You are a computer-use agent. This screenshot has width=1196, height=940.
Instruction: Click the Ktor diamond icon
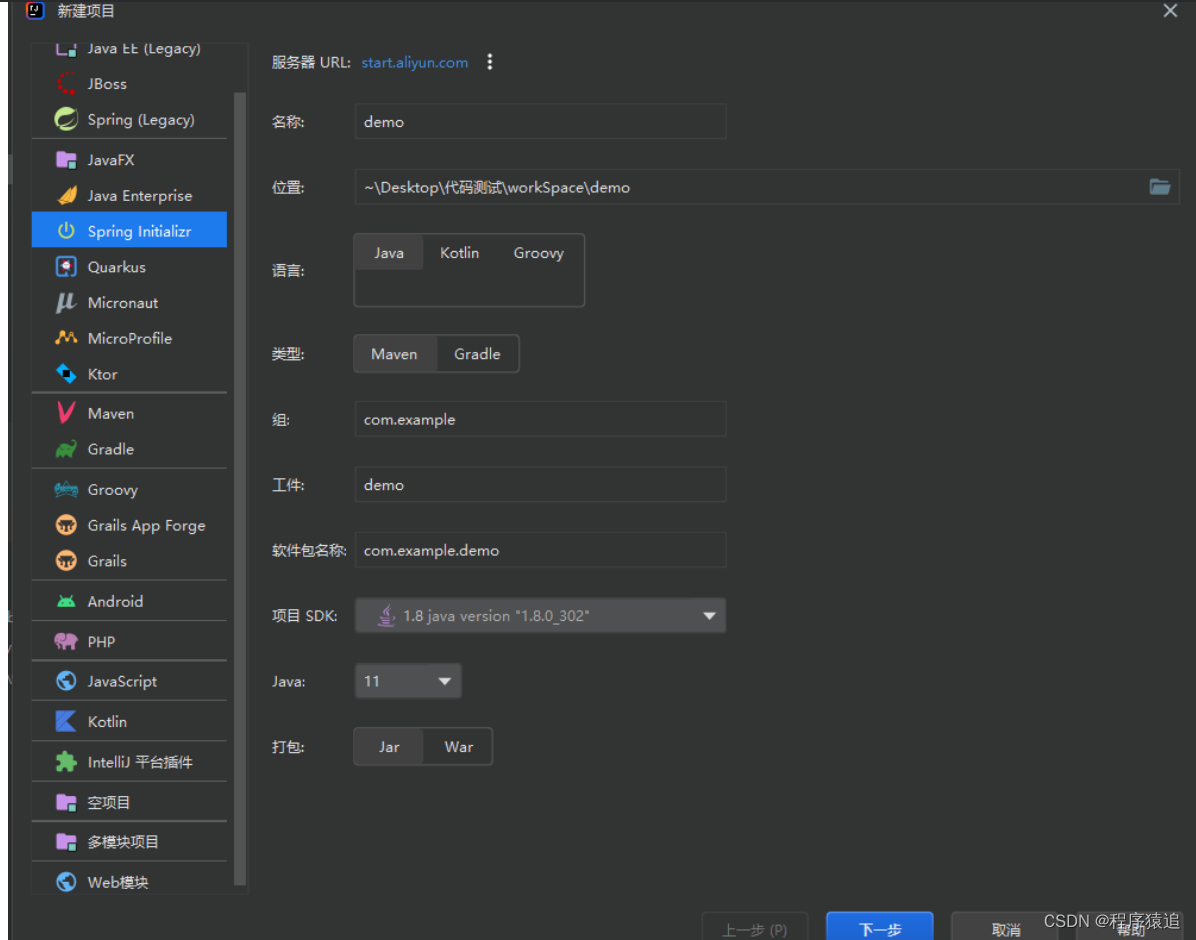(66, 374)
